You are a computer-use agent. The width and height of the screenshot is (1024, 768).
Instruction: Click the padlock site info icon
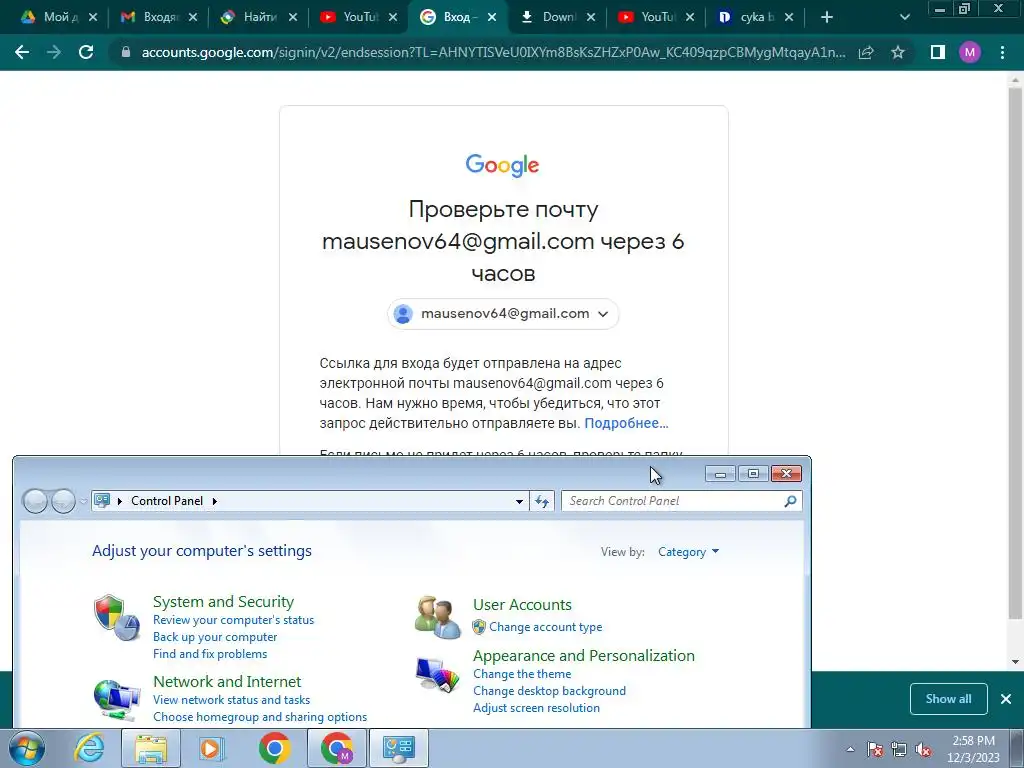(126, 52)
